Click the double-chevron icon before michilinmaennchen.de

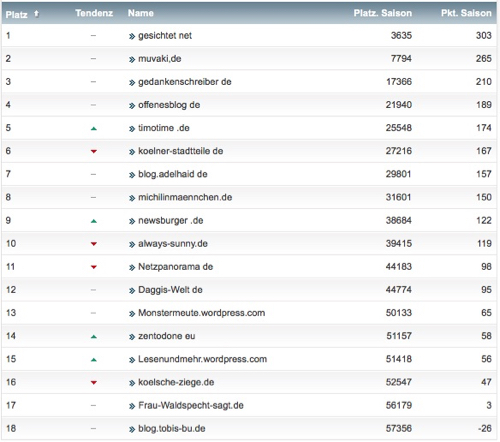(132, 198)
